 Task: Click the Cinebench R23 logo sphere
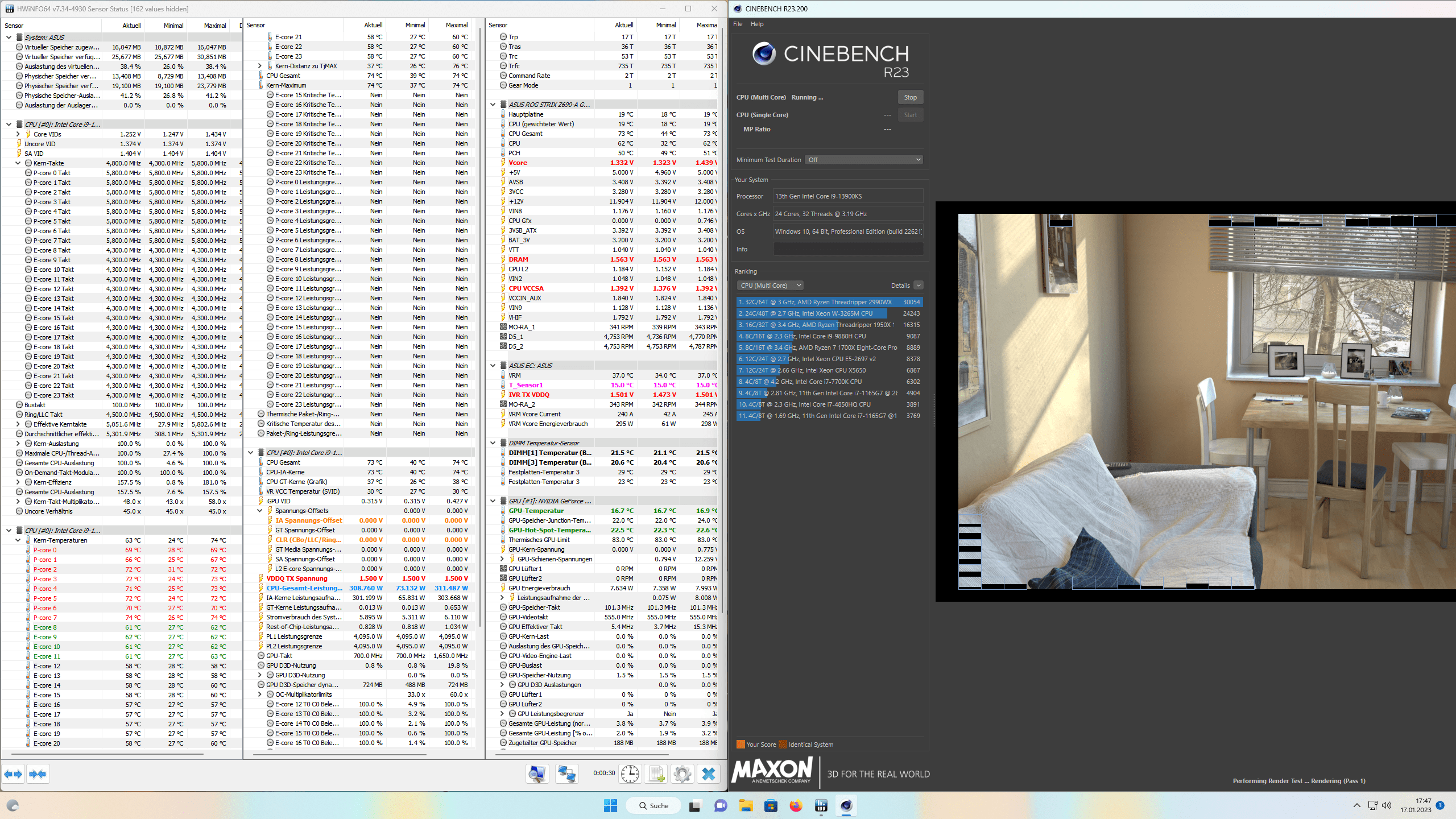tap(763, 54)
